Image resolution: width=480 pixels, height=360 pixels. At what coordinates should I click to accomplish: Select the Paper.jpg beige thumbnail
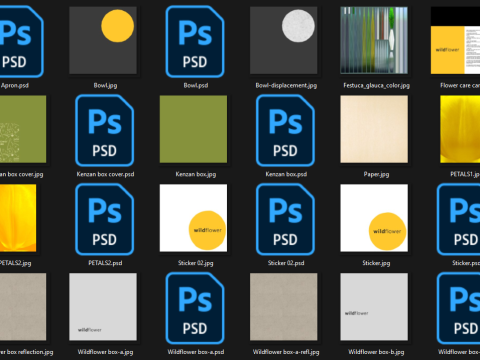point(374,129)
